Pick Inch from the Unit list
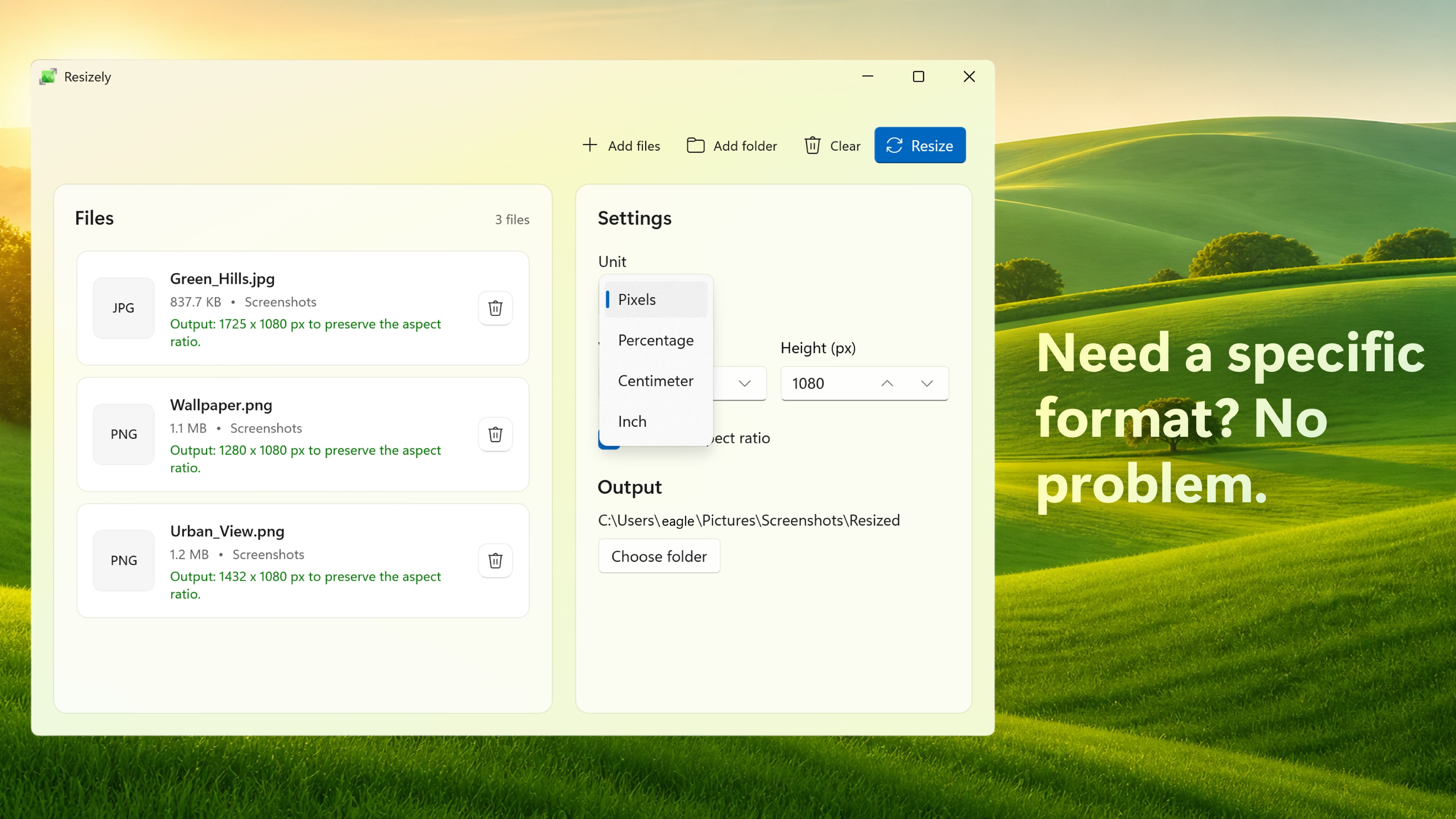The image size is (1456, 819). 656,422
